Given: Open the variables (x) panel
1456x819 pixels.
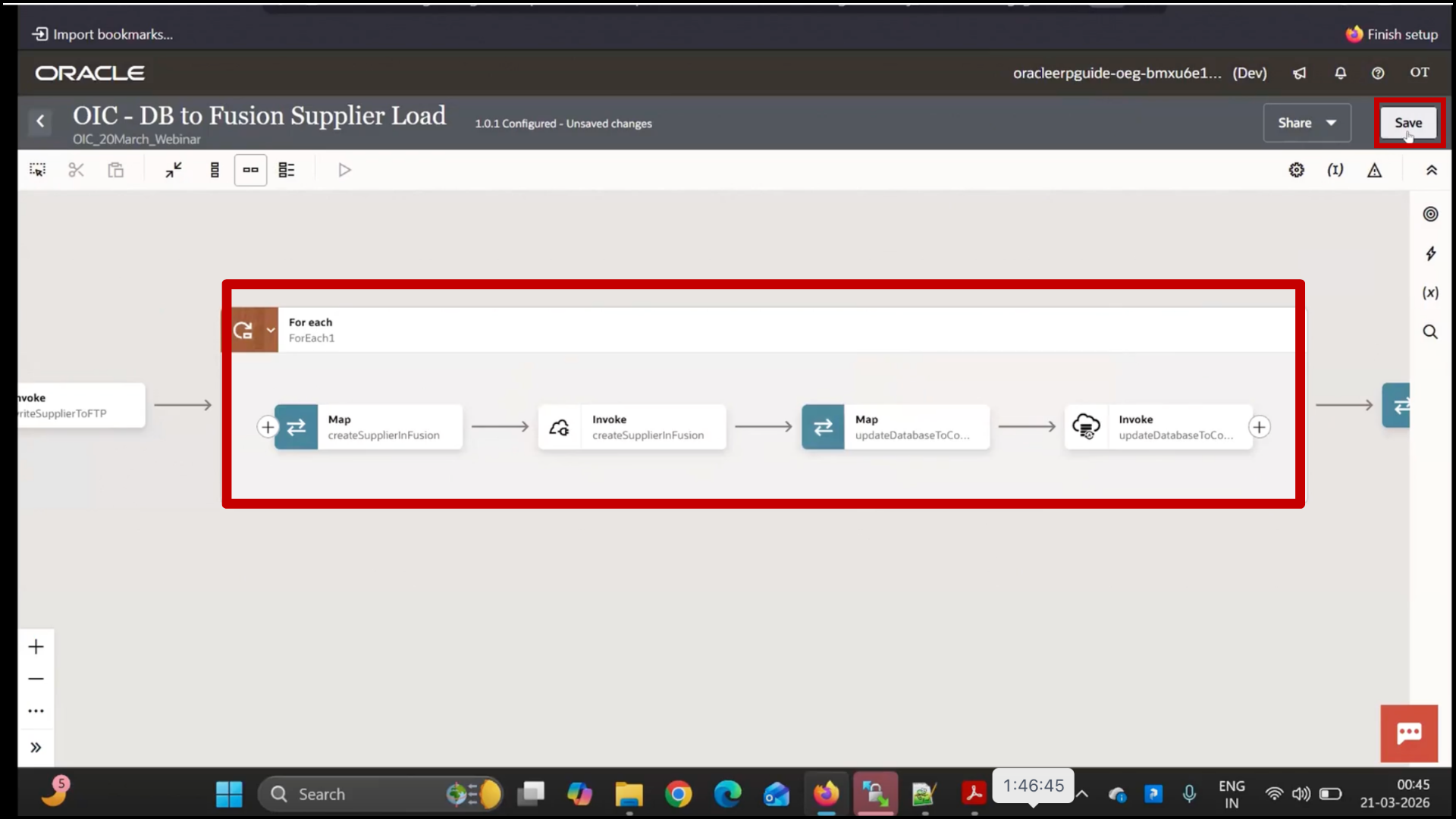Looking at the screenshot, I should pos(1430,293).
